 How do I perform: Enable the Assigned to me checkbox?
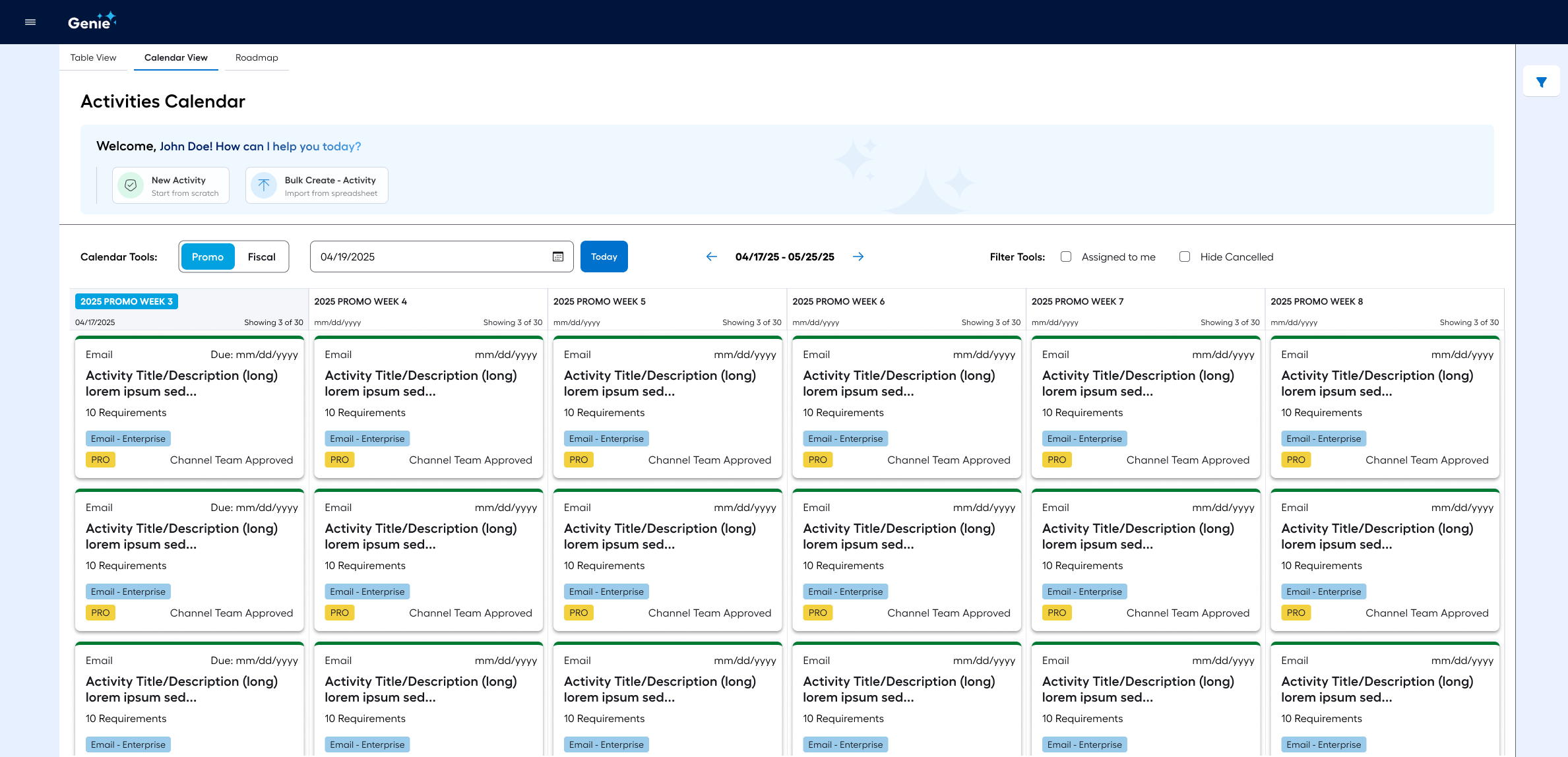click(x=1065, y=257)
